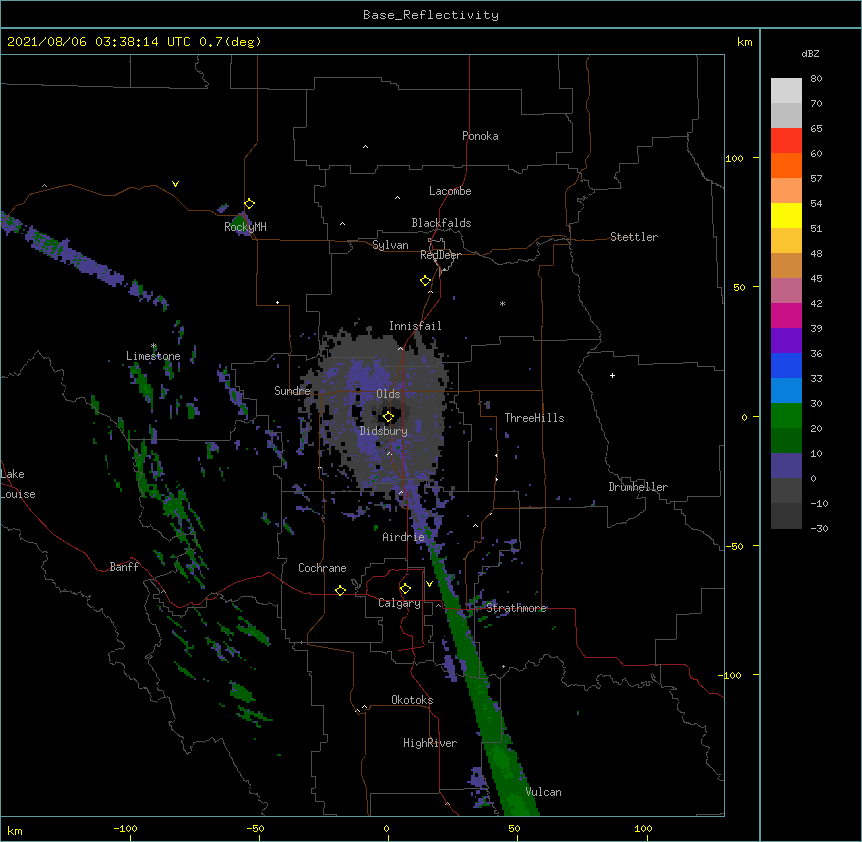The width and height of the screenshot is (862, 842).
Task: Select the magenta 39-42 dBZ legend swatch
Action: click(x=786, y=315)
